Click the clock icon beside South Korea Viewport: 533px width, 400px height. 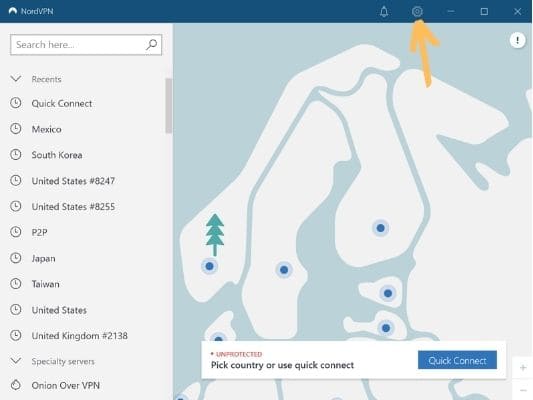16,155
